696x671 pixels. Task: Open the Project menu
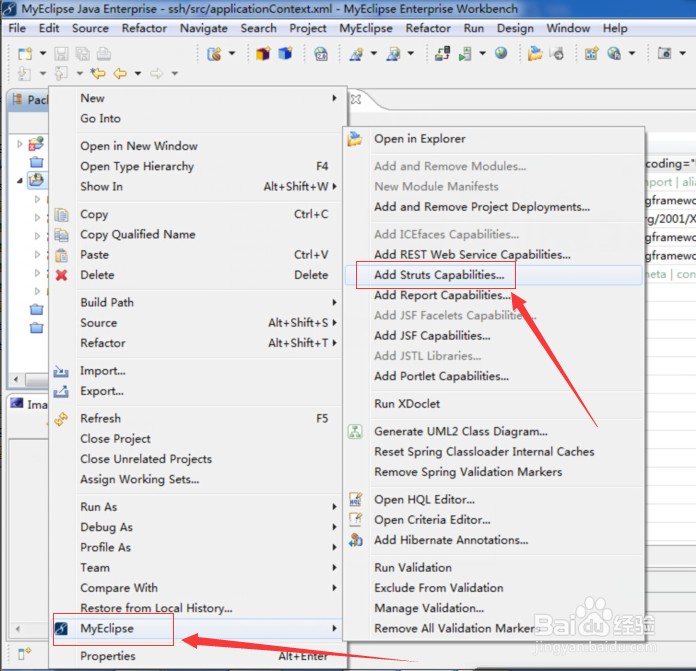(308, 28)
